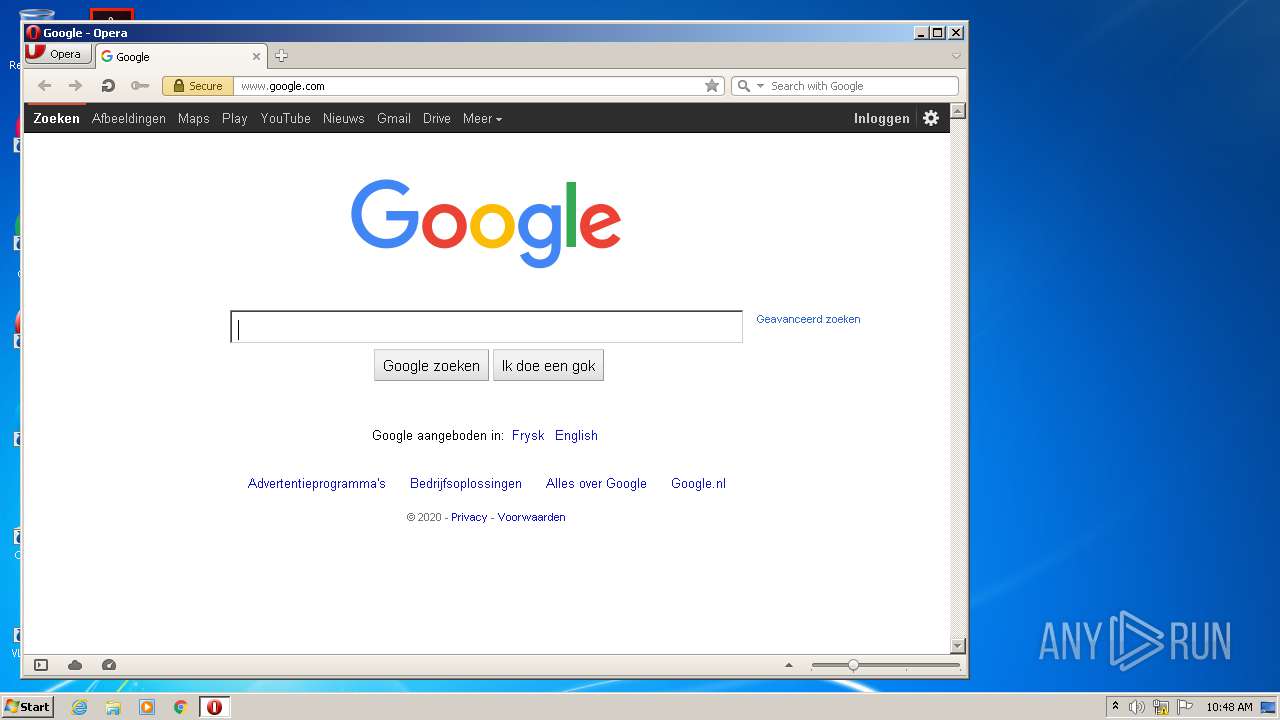Toggle the panel icon in status bar
The image size is (1280, 720).
(x=41, y=665)
